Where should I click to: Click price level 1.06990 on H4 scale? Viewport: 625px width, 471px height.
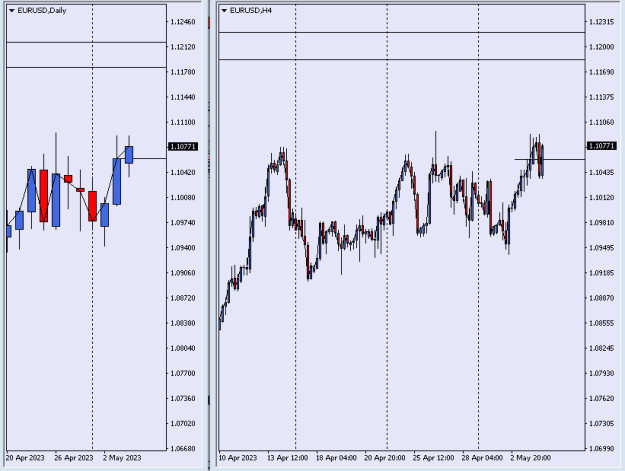click(601, 449)
